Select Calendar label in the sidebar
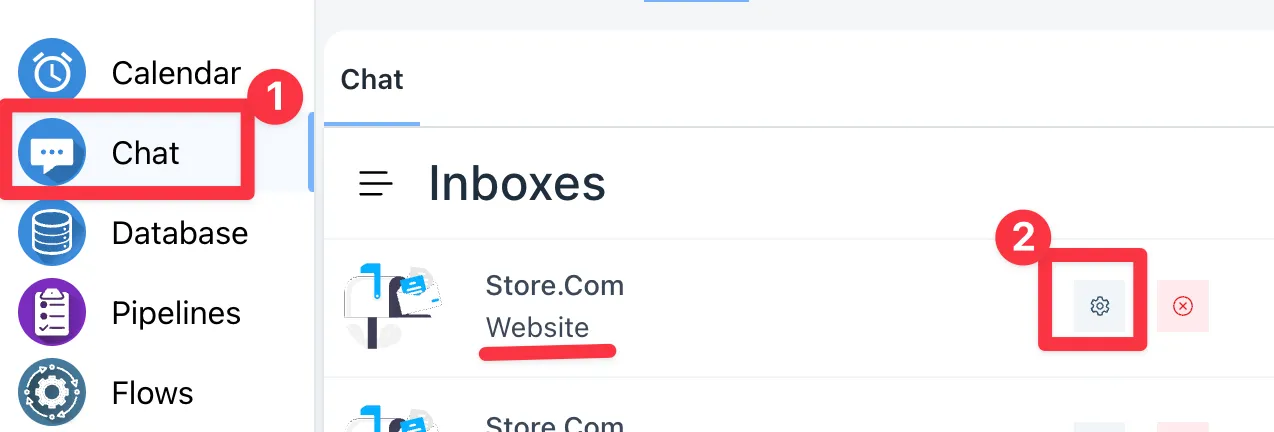The height and width of the screenshot is (432, 1274). click(x=176, y=73)
